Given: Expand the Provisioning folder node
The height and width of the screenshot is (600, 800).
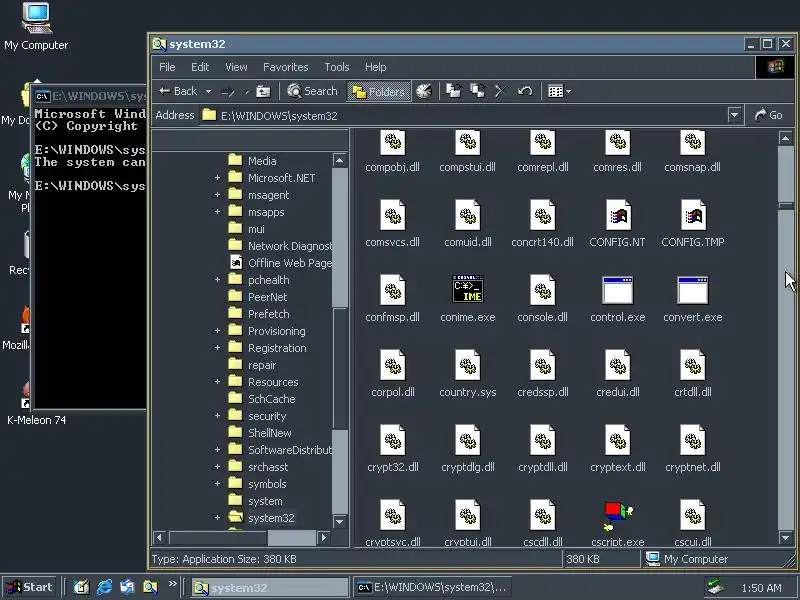Looking at the screenshot, I should pyautogui.click(x=217, y=331).
